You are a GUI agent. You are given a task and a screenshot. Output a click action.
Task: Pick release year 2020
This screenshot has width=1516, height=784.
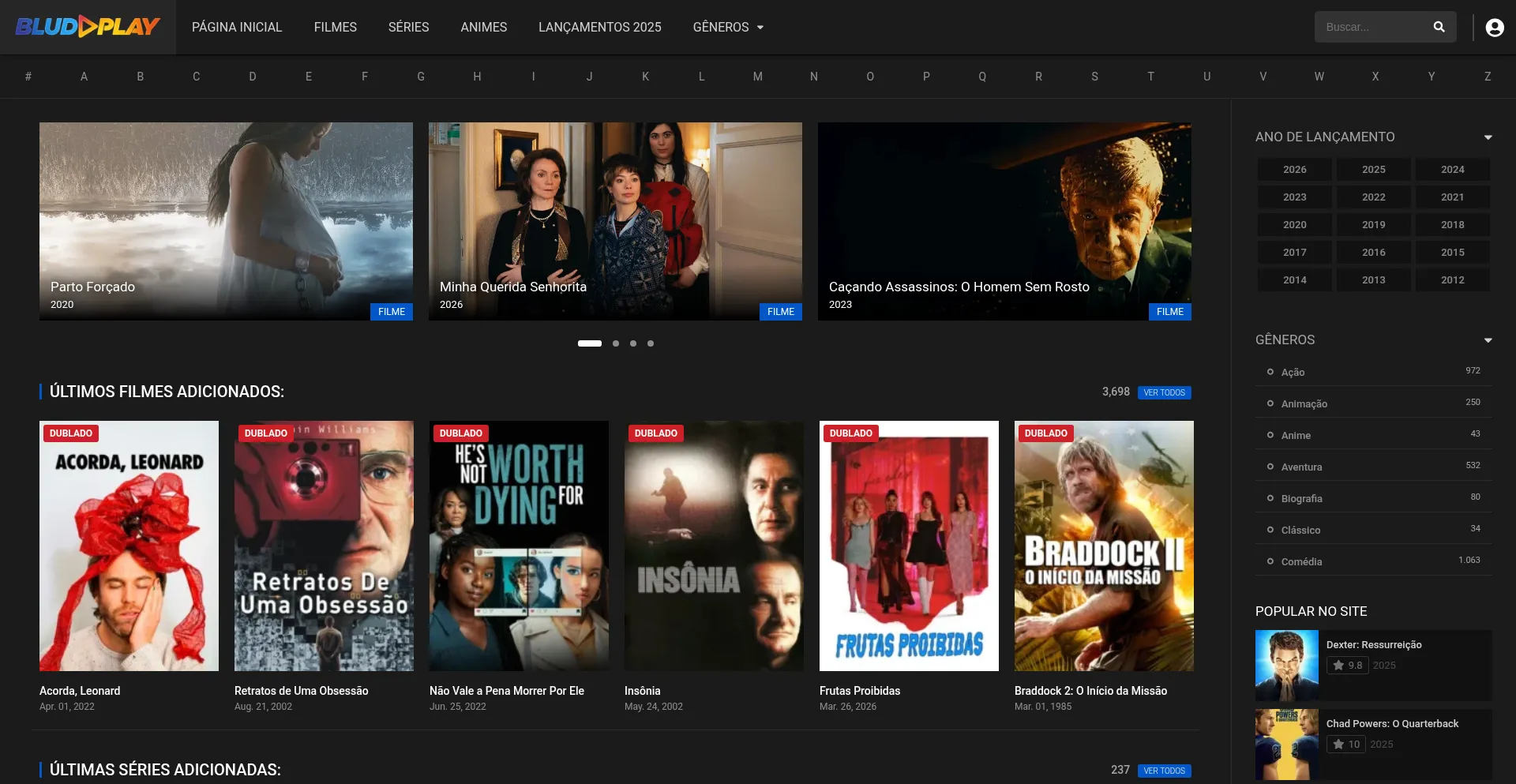[x=1295, y=225]
